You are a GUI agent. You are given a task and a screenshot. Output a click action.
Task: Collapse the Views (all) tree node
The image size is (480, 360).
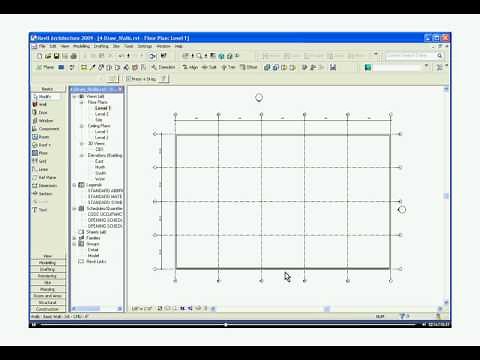[x=75, y=96]
